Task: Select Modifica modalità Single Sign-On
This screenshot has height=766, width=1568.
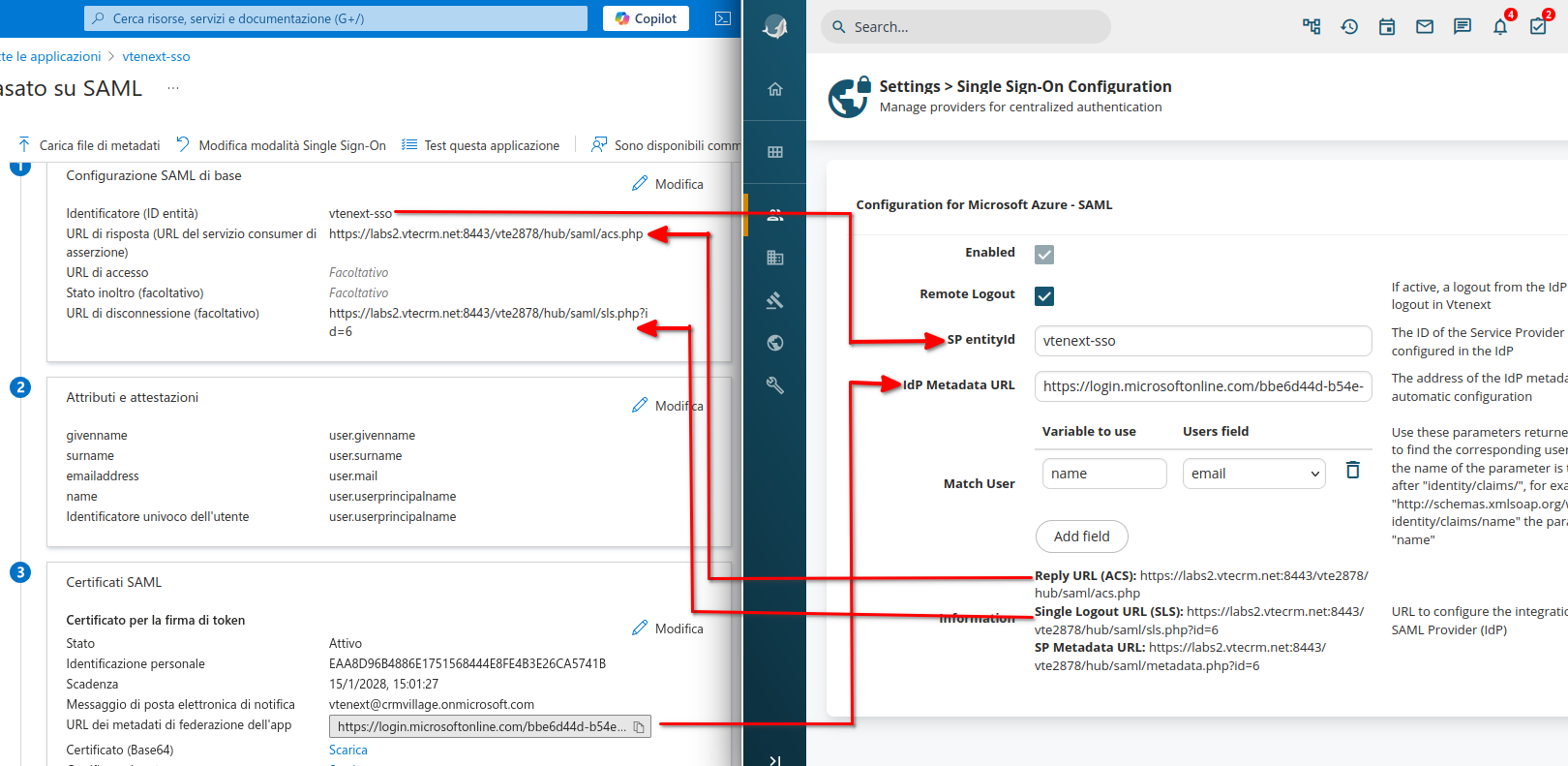Action: click(281, 145)
